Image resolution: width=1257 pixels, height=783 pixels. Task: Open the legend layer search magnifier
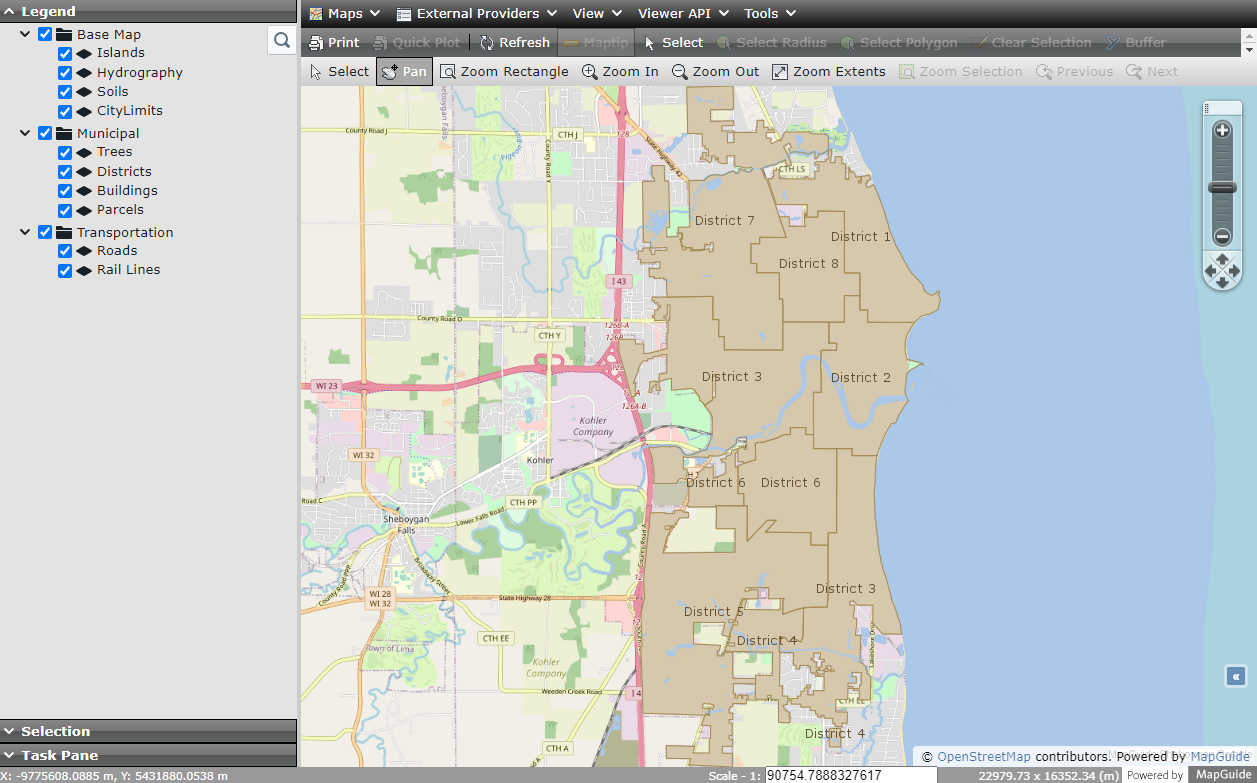281,41
